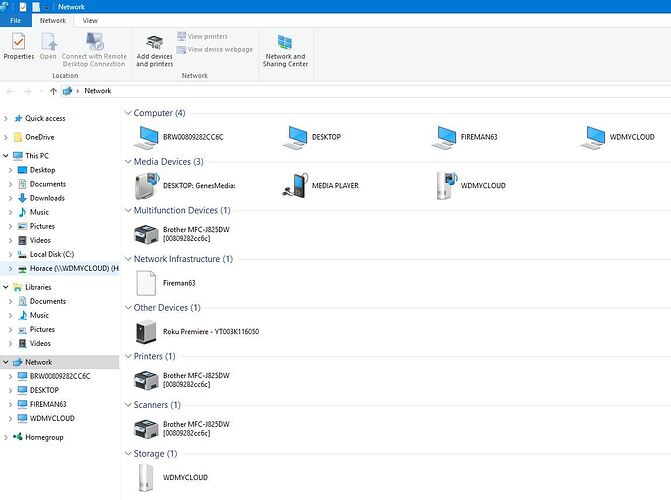The width and height of the screenshot is (671, 500).
Task: Select WDMYCLOUD under Storage group
Action: pos(173,477)
